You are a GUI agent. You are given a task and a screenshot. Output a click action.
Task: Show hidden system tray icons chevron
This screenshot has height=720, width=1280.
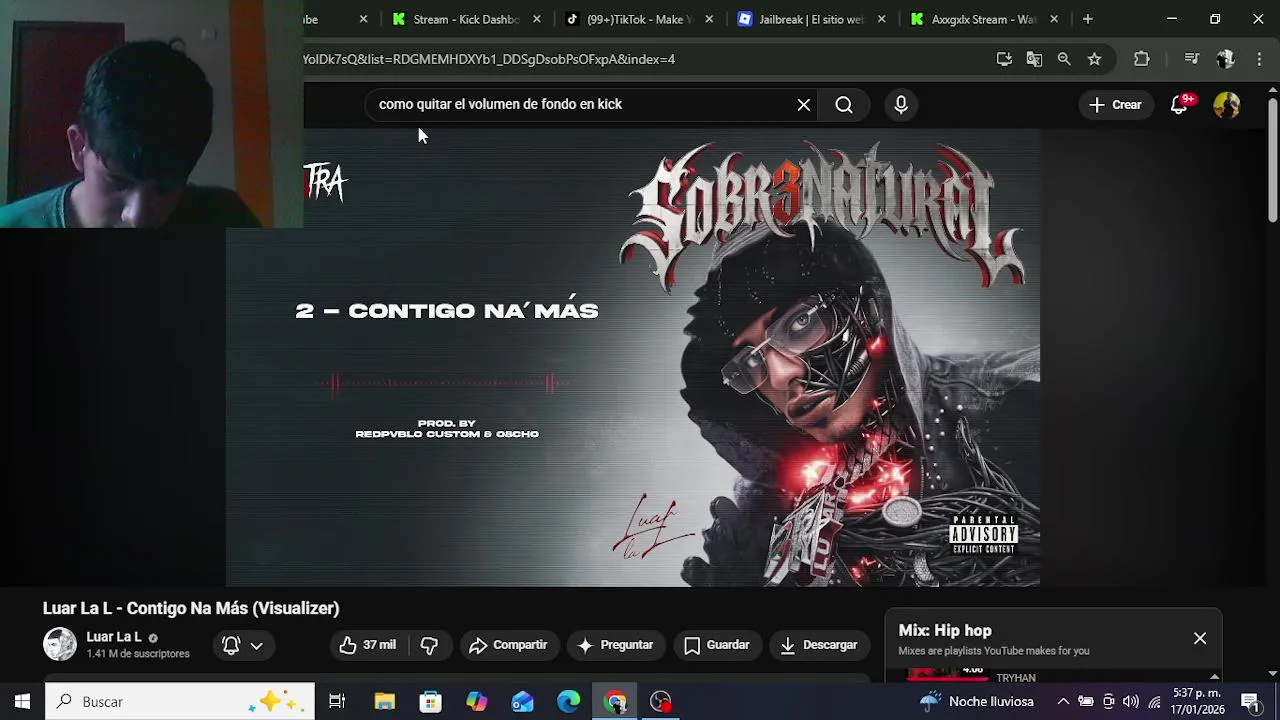(x=1063, y=701)
